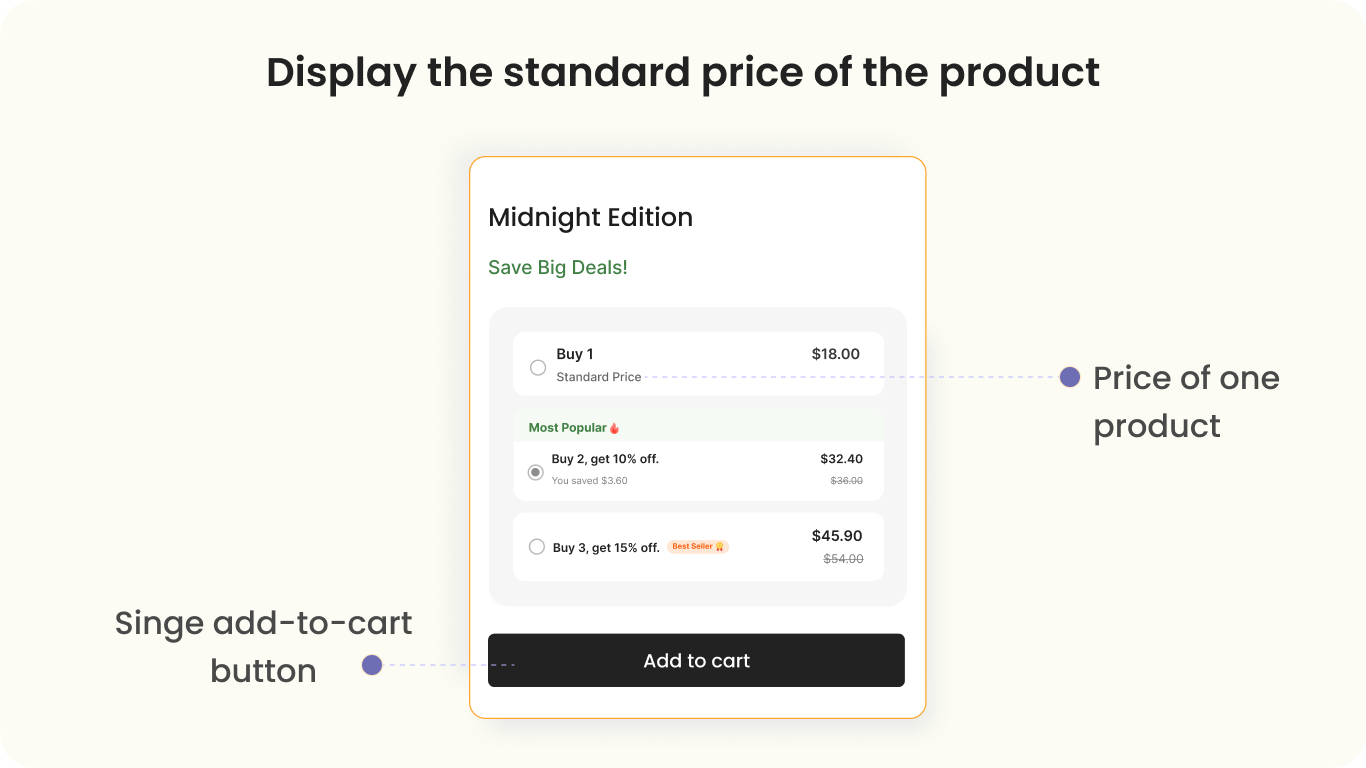This screenshot has width=1366, height=768.
Task: Select the Buy 3 radio button
Action: tap(537, 547)
